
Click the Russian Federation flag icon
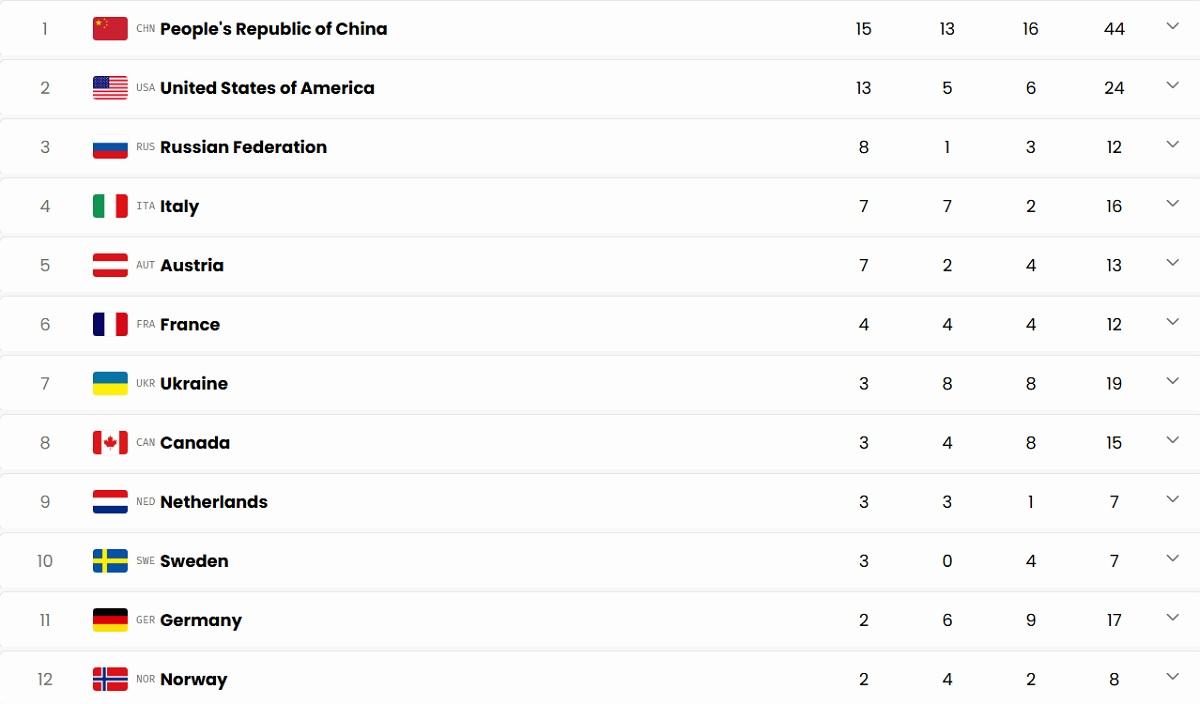coord(110,147)
